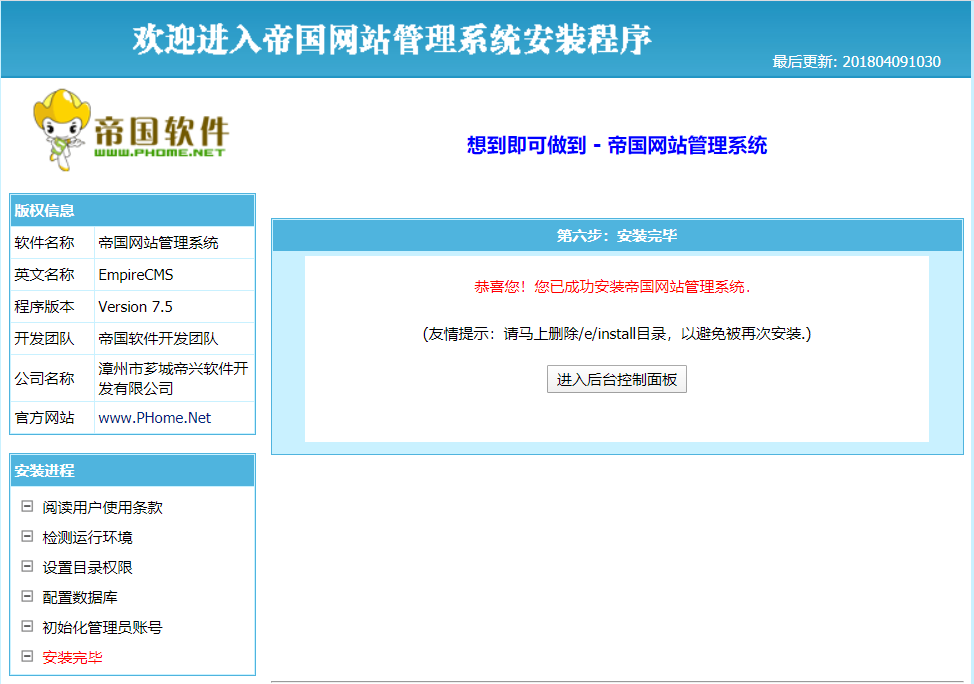The width and height of the screenshot is (974, 684).
Task: Click the 软件名称 label cell
Action: pos(52,243)
